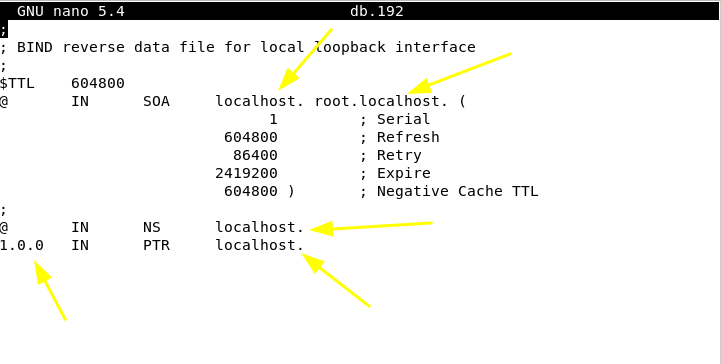Click the $TTL directive
Image resolution: width=721 pixels, height=364 pixels.
coord(17,83)
